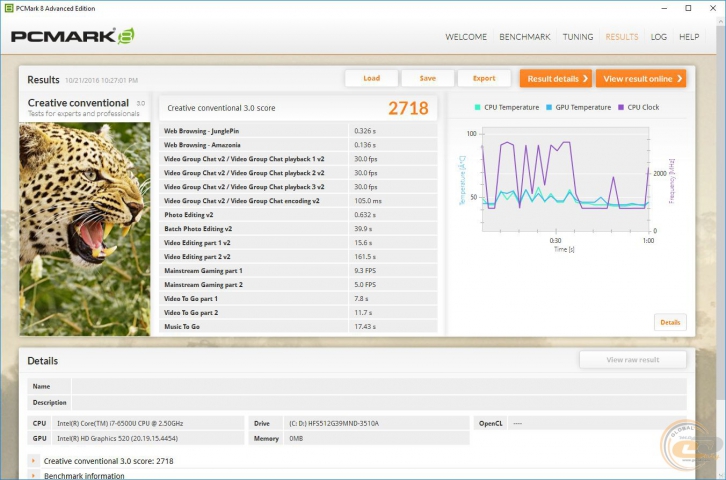726x480 pixels.
Task: Open the TUNING tab
Action: pyautogui.click(x=578, y=37)
